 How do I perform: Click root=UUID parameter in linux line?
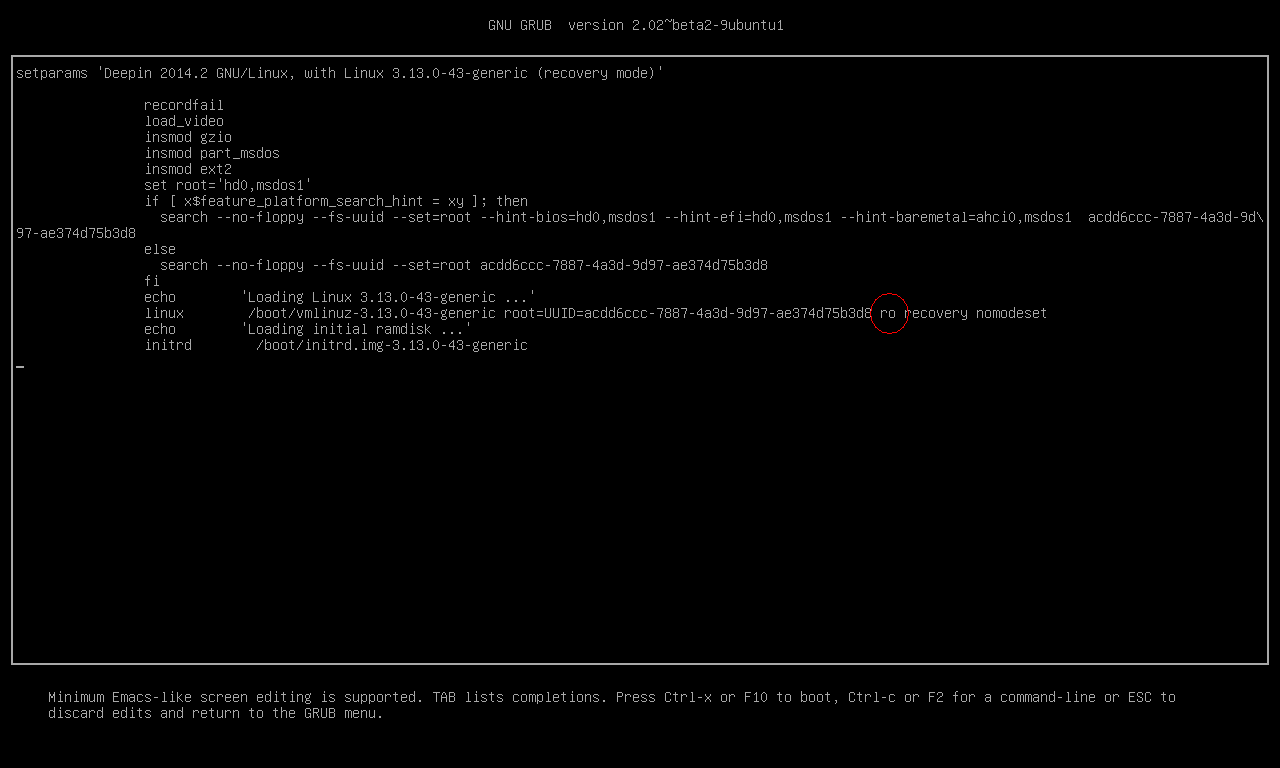pos(688,313)
